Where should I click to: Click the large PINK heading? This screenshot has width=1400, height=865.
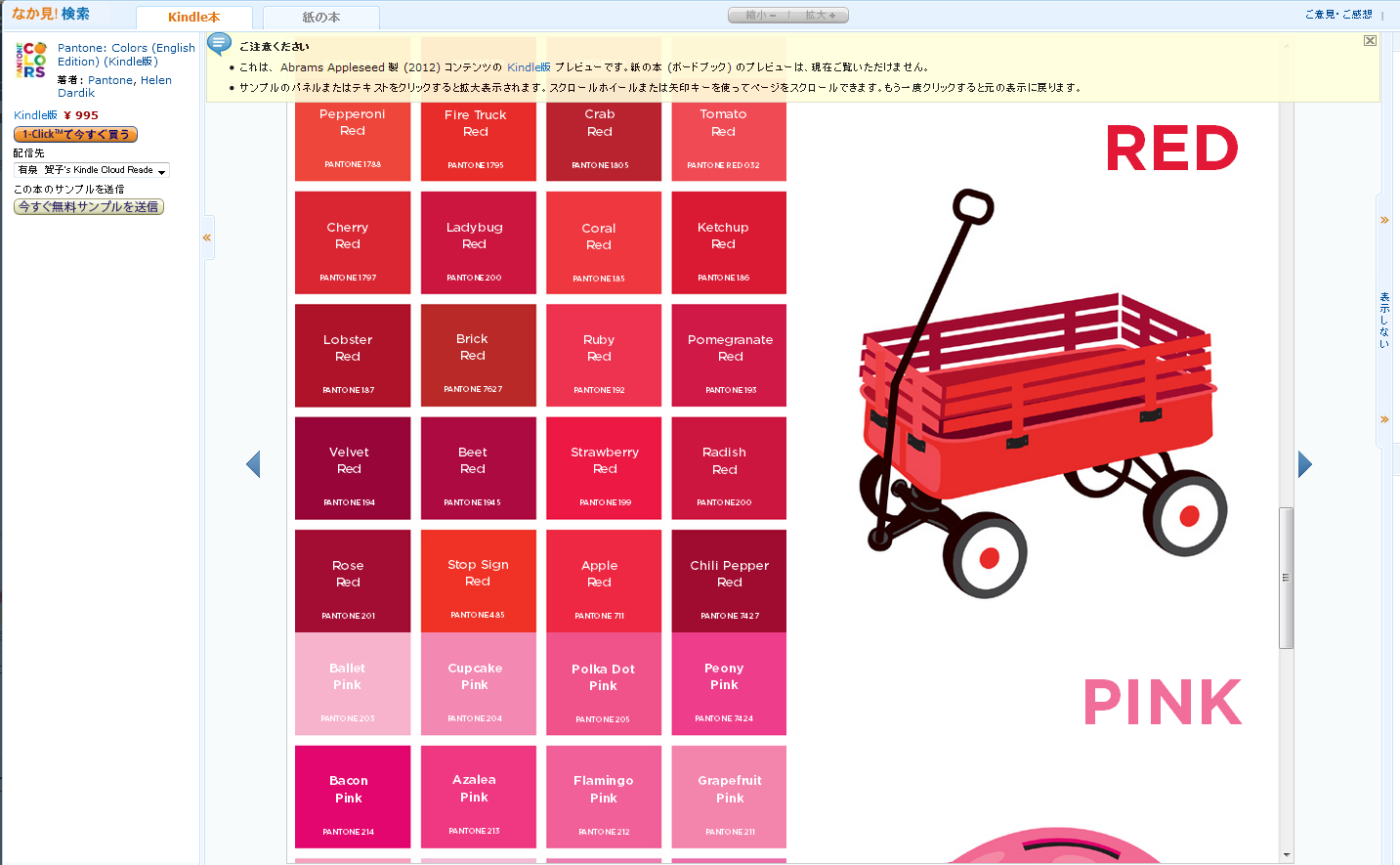click(1163, 703)
